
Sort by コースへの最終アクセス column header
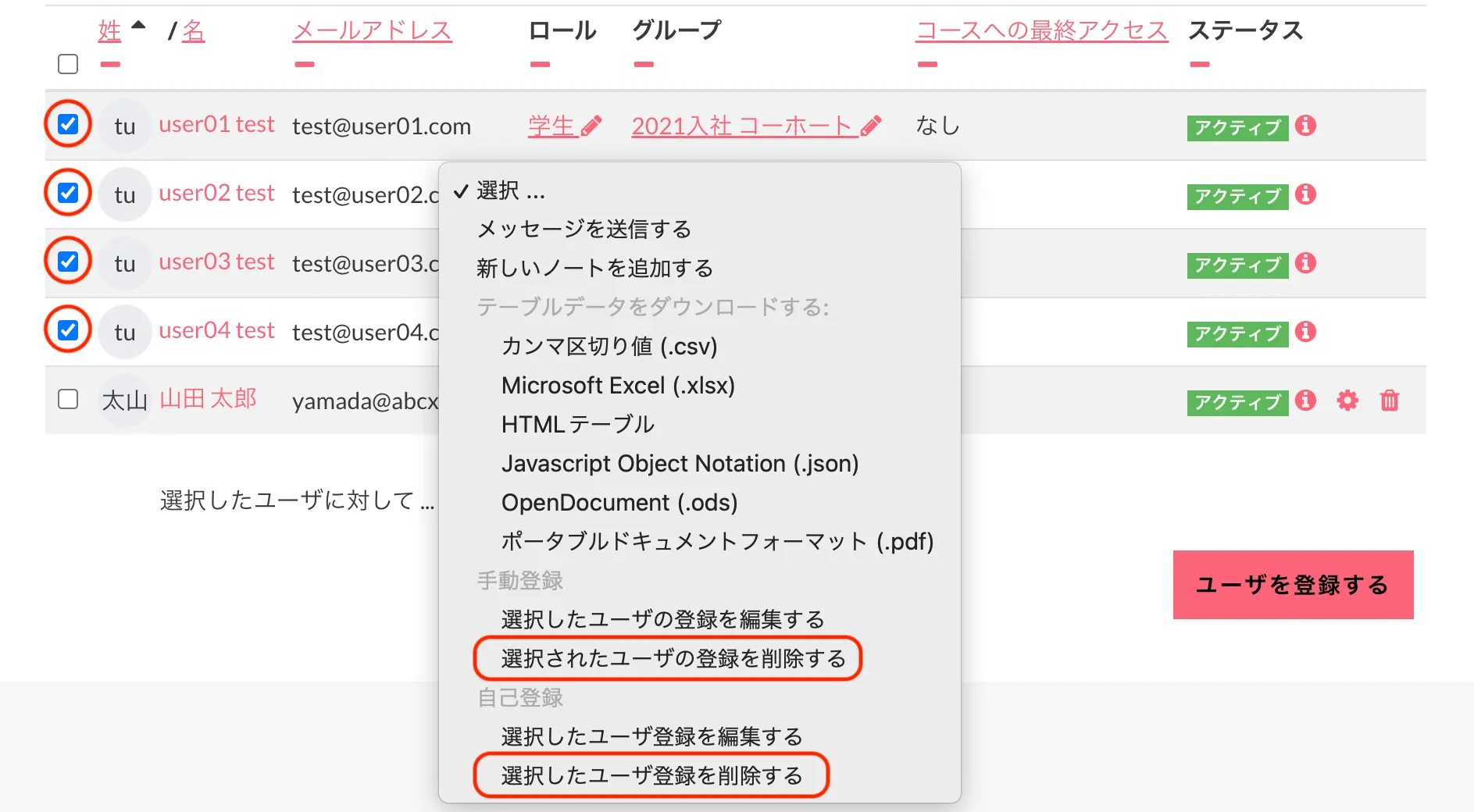[1041, 30]
